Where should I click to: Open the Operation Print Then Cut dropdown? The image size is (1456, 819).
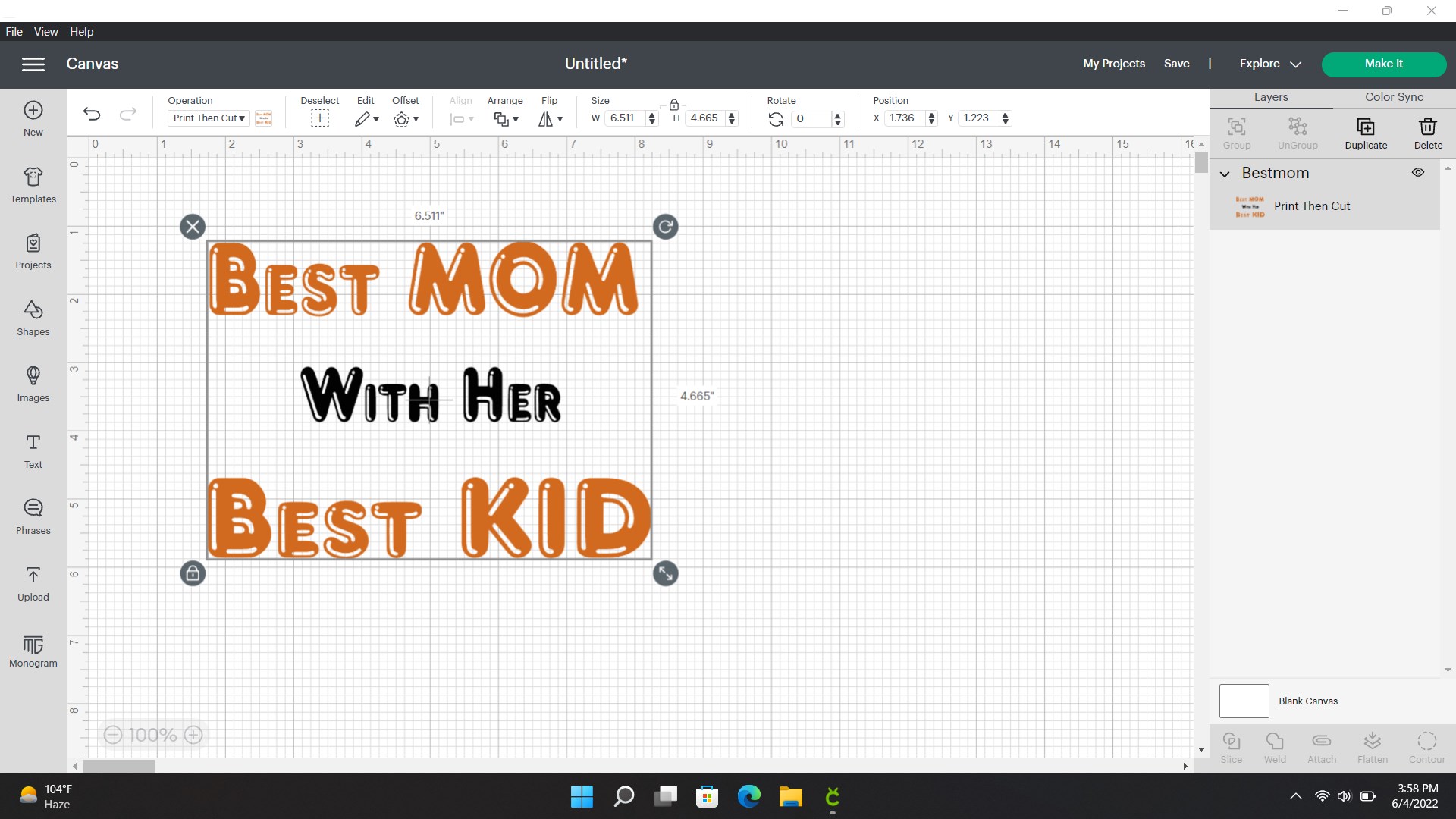209,118
